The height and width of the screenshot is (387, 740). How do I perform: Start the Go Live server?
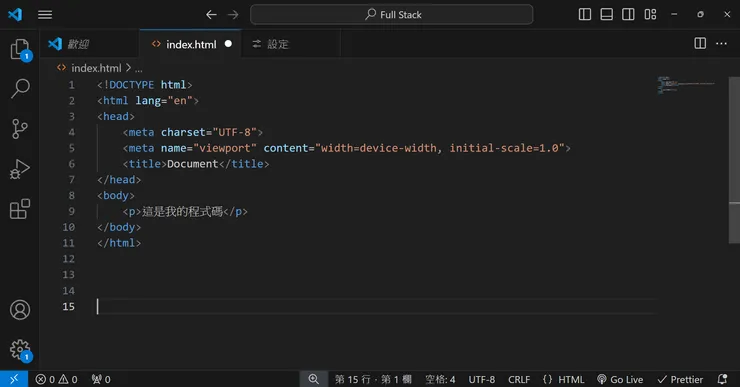click(620, 379)
